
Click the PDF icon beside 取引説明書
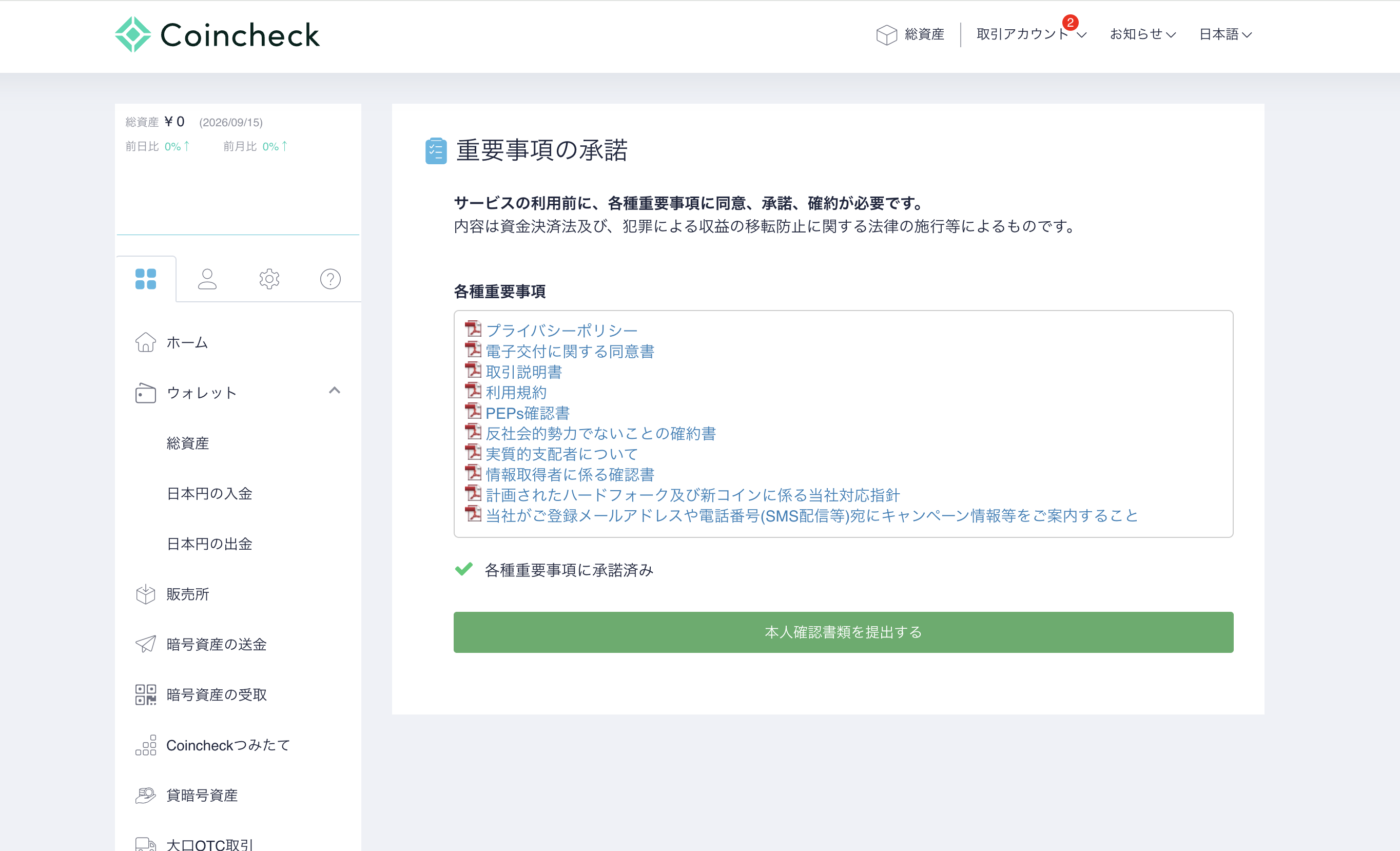click(473, 370)
